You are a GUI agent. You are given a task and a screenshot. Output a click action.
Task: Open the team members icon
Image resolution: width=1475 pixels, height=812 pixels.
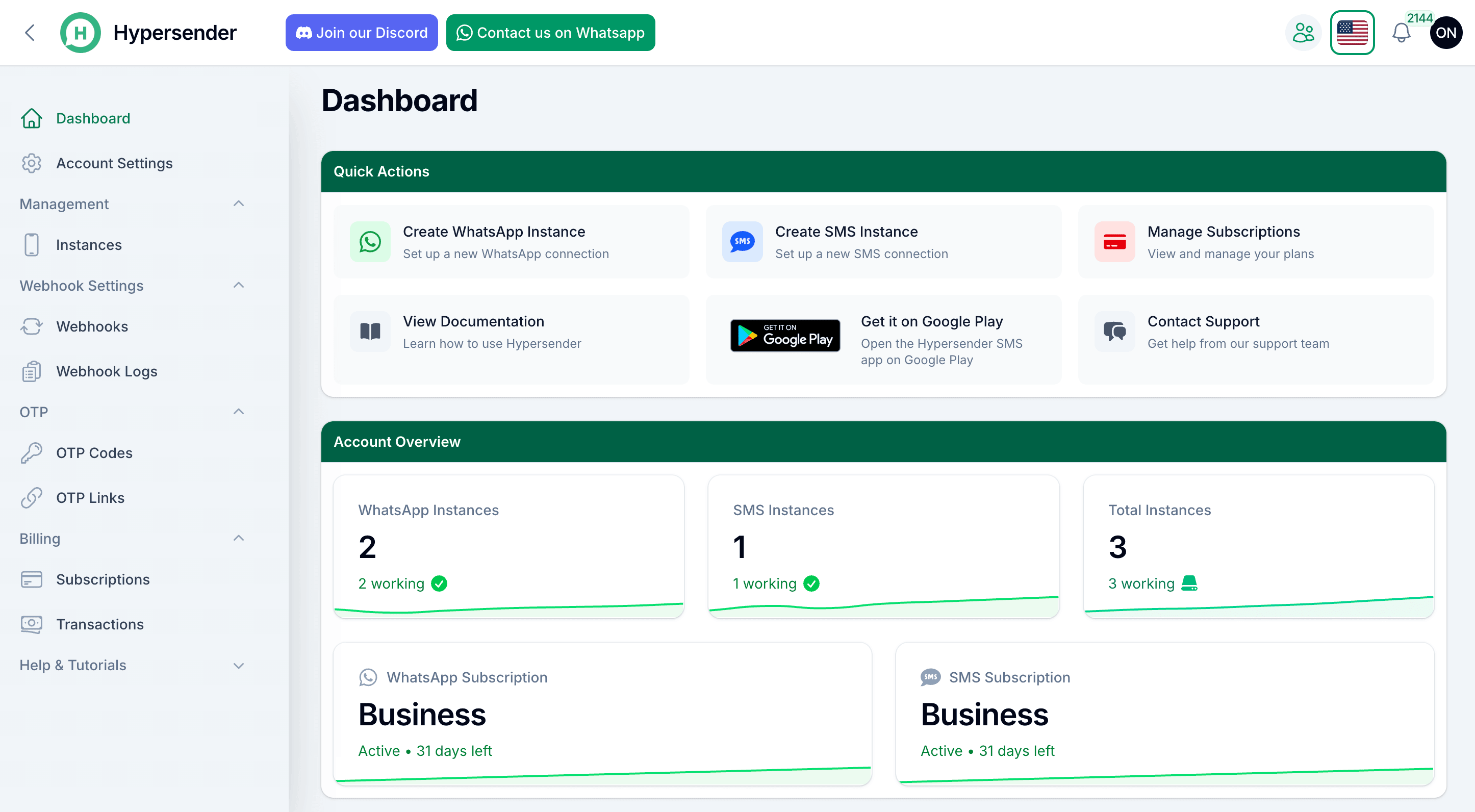(x=1303, y=33)
